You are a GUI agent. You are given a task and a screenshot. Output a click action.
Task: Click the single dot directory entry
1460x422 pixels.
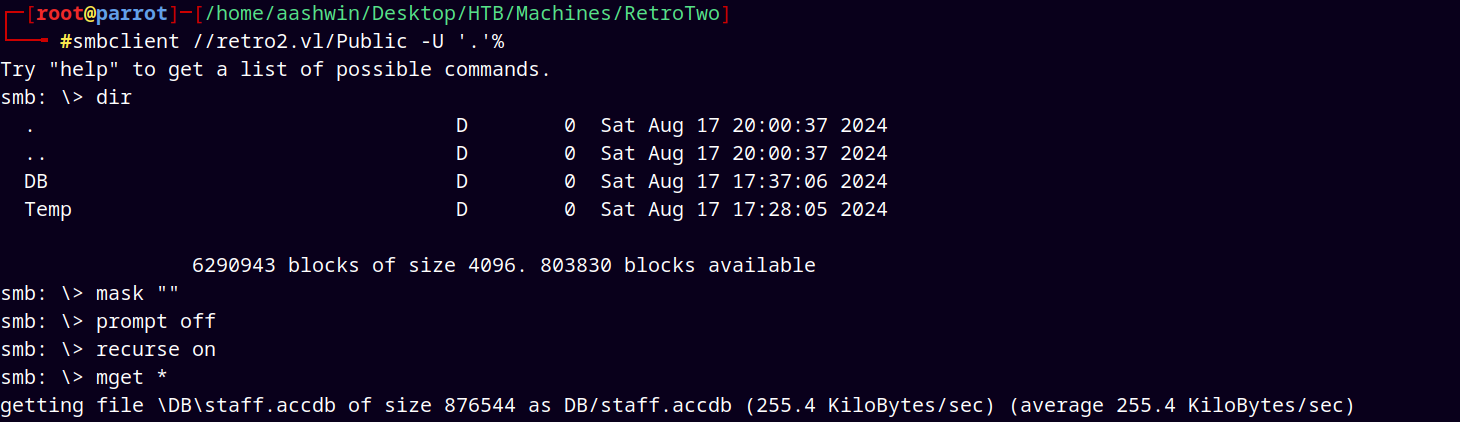tap(29, 126)
